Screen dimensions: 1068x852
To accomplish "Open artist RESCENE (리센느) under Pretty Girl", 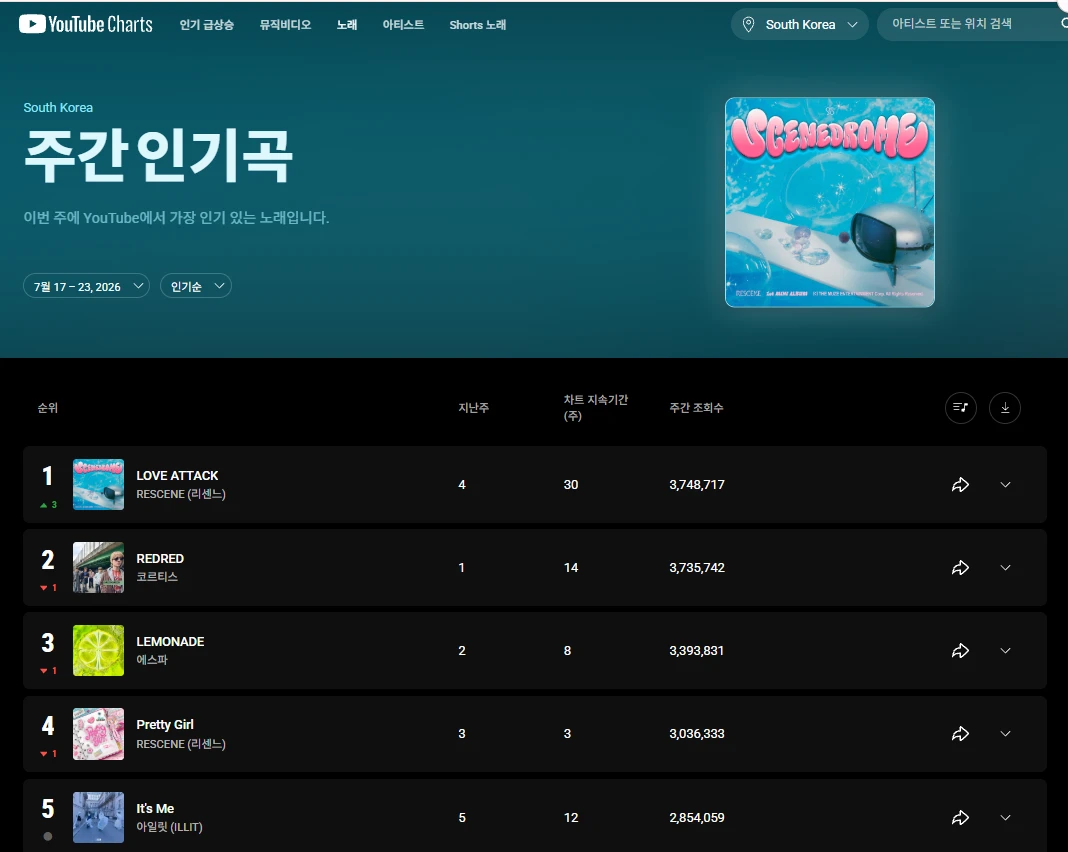I will (x=180, y=744).
